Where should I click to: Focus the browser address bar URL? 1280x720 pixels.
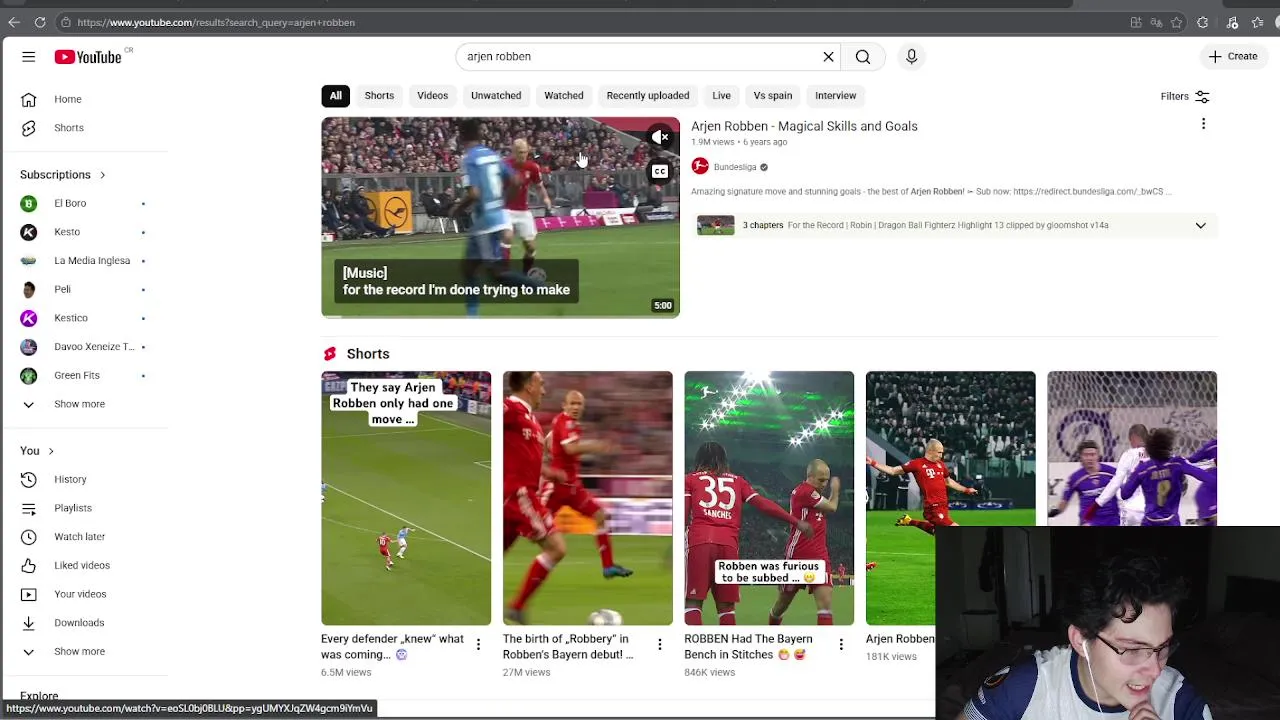(216, 22)
